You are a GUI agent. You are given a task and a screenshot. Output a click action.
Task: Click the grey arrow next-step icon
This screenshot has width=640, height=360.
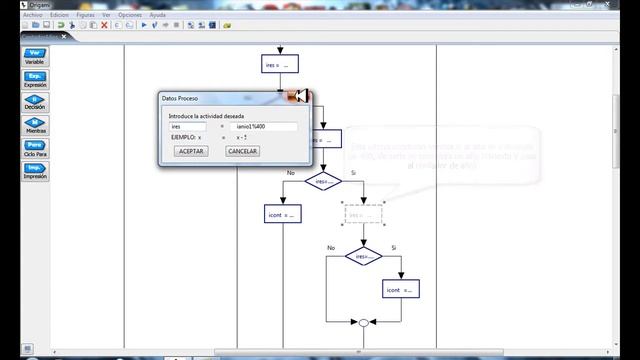coord(165,25)
